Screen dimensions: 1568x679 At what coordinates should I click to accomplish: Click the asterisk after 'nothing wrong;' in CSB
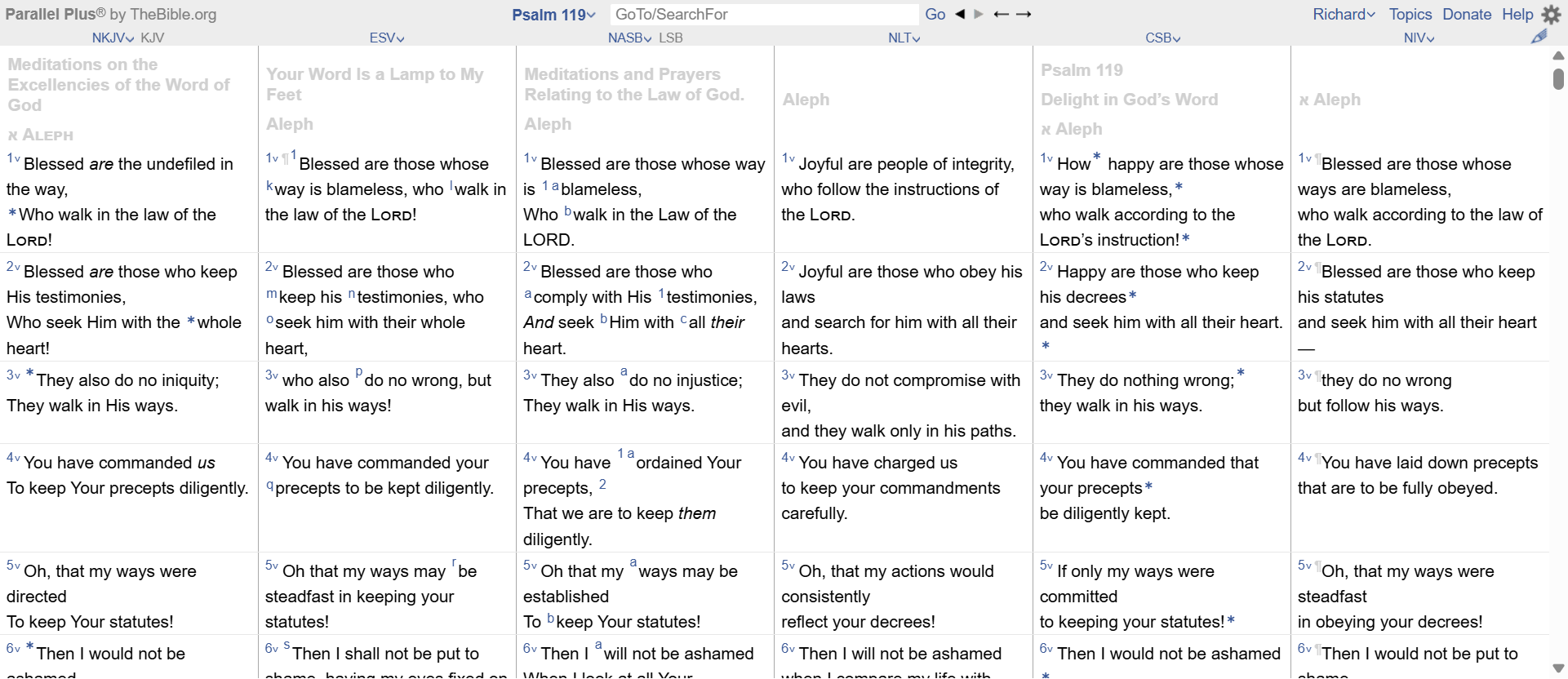pyautogui.click(x=1241, y=373)
